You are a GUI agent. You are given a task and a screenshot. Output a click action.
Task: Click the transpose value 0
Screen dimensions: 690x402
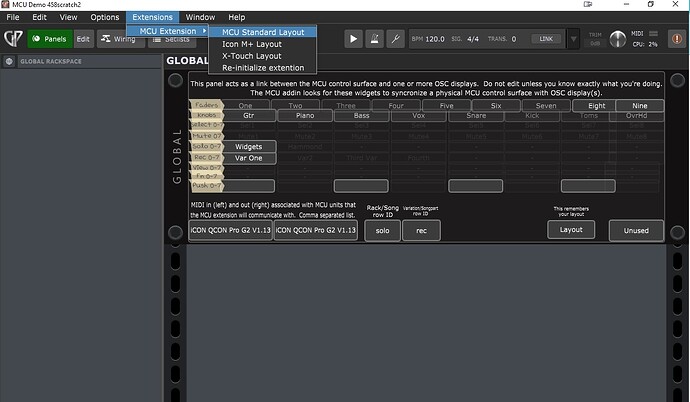[x=514, y=39]
